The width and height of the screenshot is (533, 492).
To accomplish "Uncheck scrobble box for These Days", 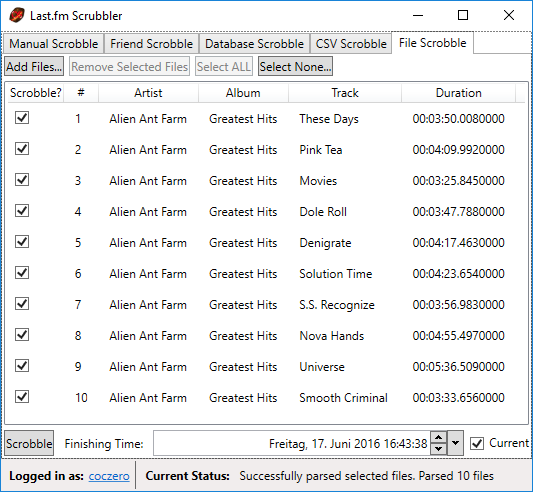I will 22,118.
